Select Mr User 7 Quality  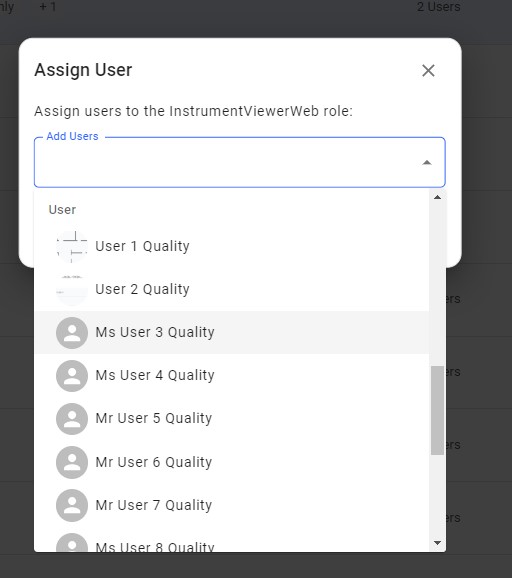click(x=231, y=505)
